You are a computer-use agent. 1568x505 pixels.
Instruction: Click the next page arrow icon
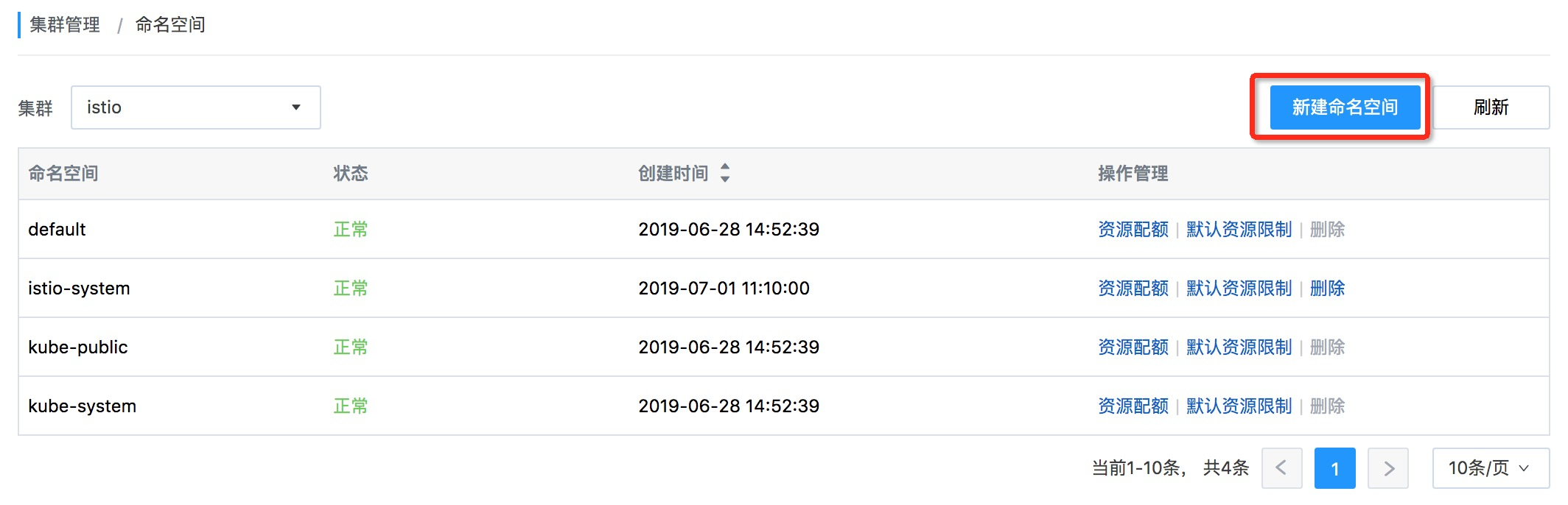(x=1388, y=468)
